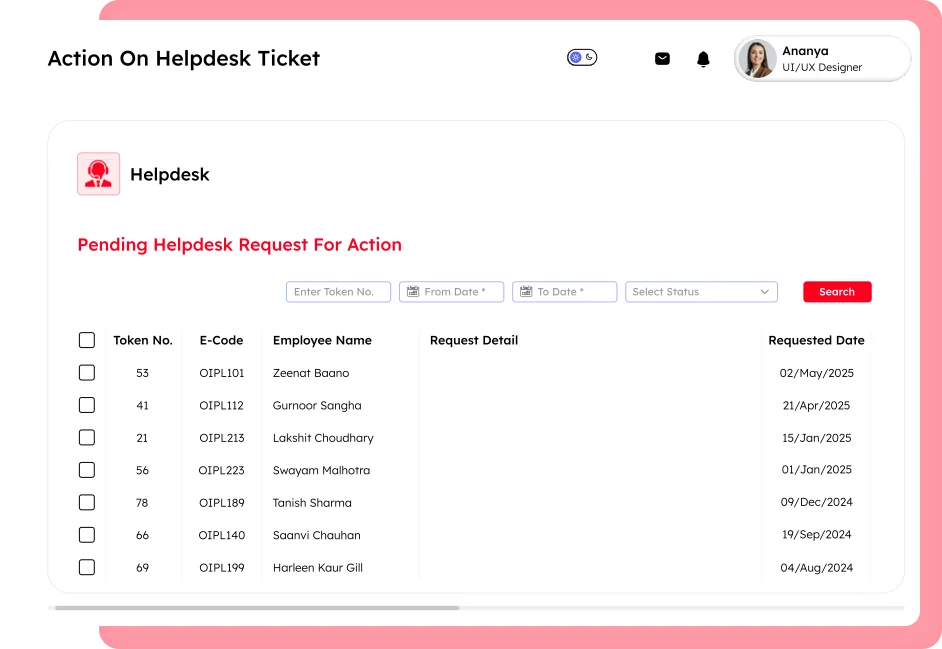The image size is (942, 649).
Task: Click the Enter Token No. input field
Action: [x=338, y=291]
